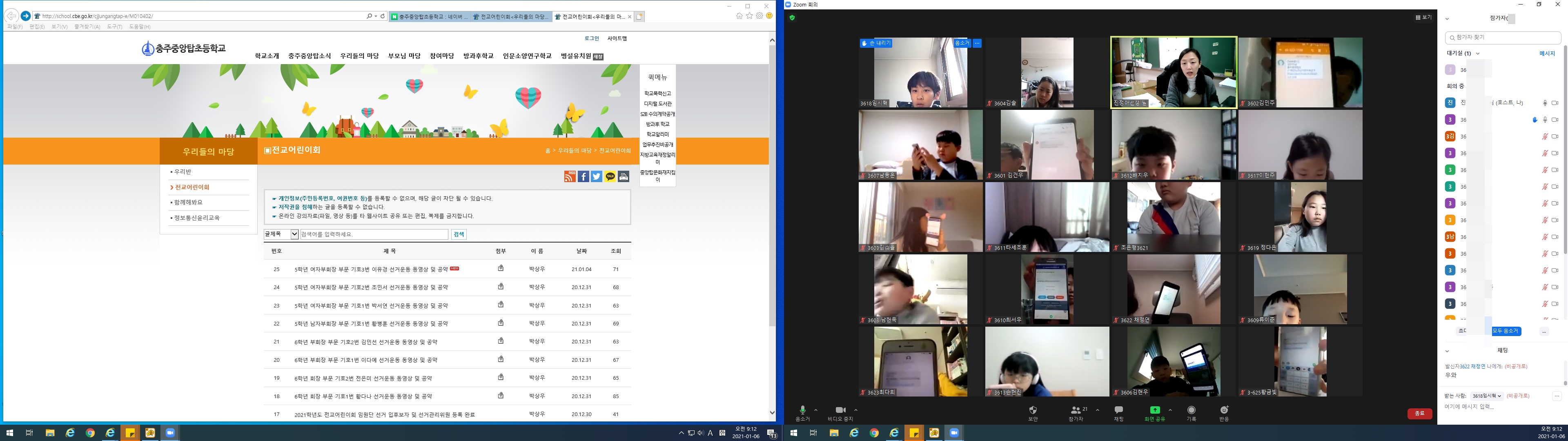Image resolution: width=1568 pixels, height=441 pixels.
Task: Refresh the page in the address bar
Action: pos(382,16)
